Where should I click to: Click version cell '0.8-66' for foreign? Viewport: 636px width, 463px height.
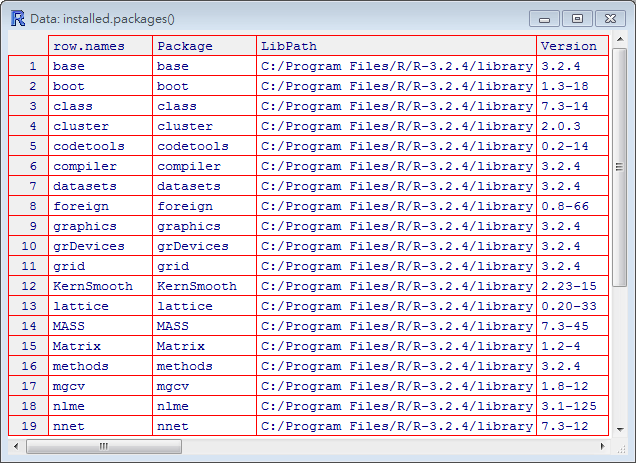click(572, 206)
